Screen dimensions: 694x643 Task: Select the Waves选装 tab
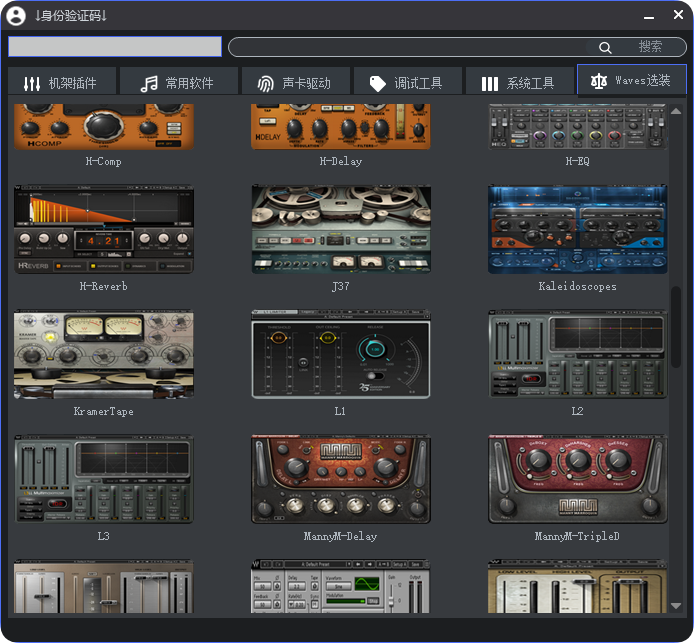[632, 80]
